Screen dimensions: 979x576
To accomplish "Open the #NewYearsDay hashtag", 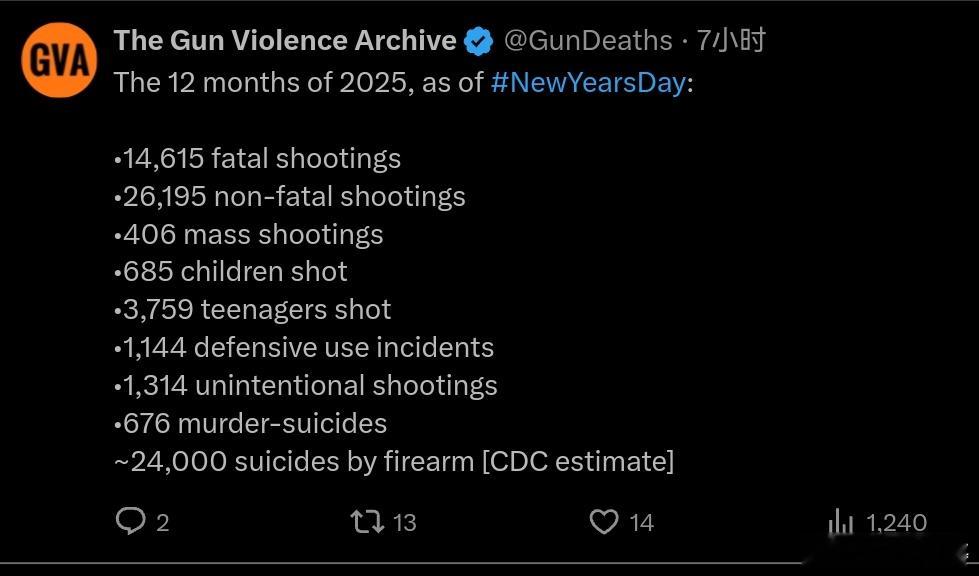I will [589, 82].
